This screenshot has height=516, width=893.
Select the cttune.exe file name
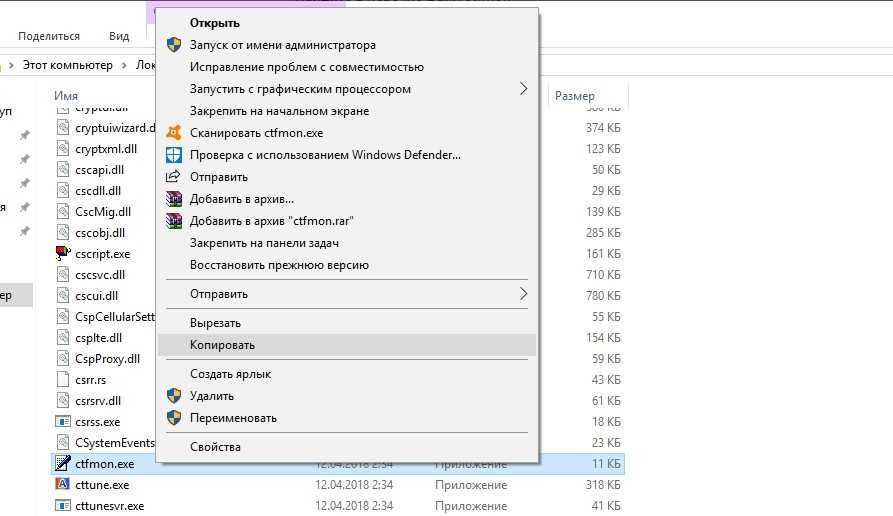102,485
